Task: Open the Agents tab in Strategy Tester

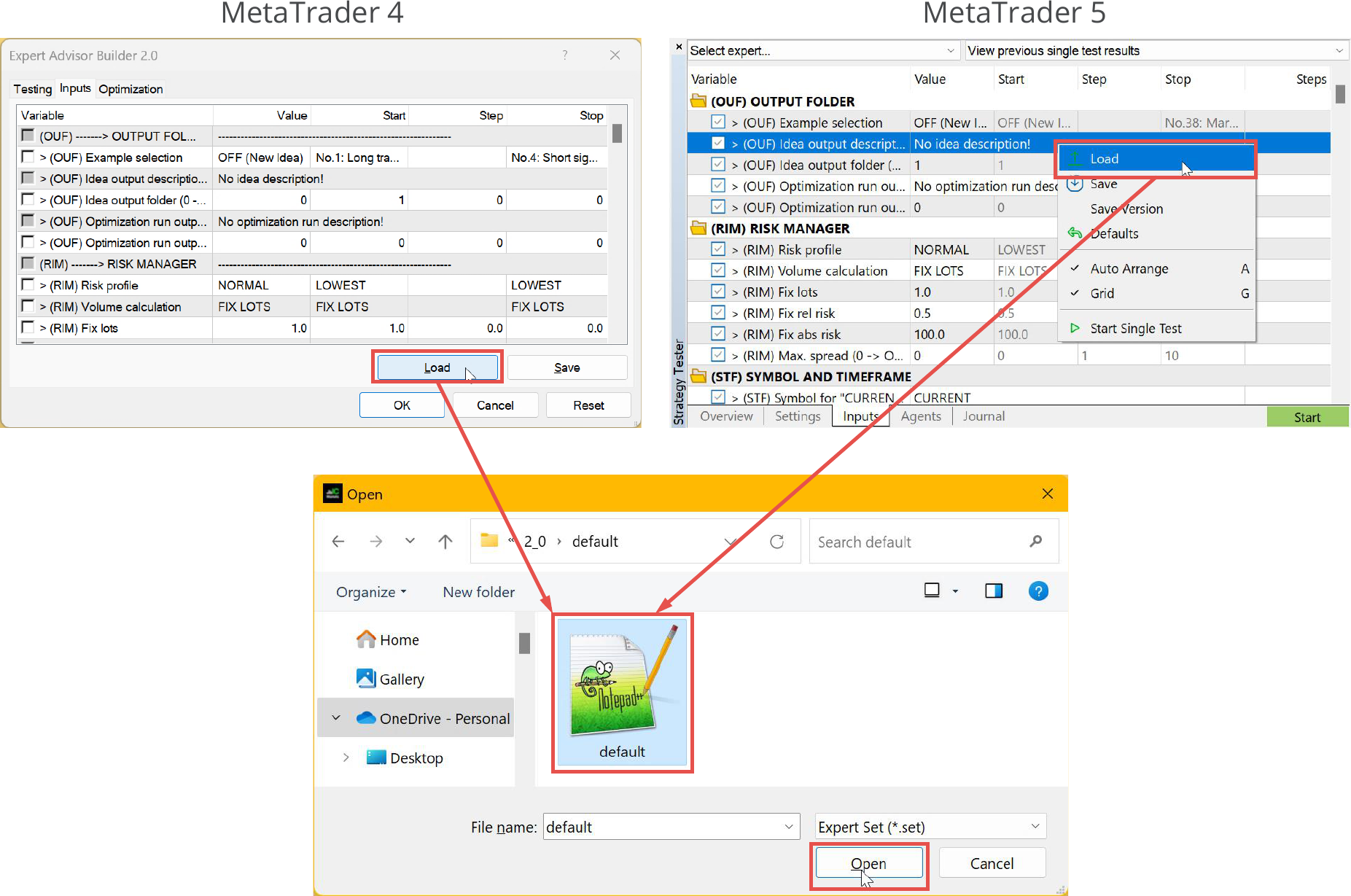Action: point(921,416)
